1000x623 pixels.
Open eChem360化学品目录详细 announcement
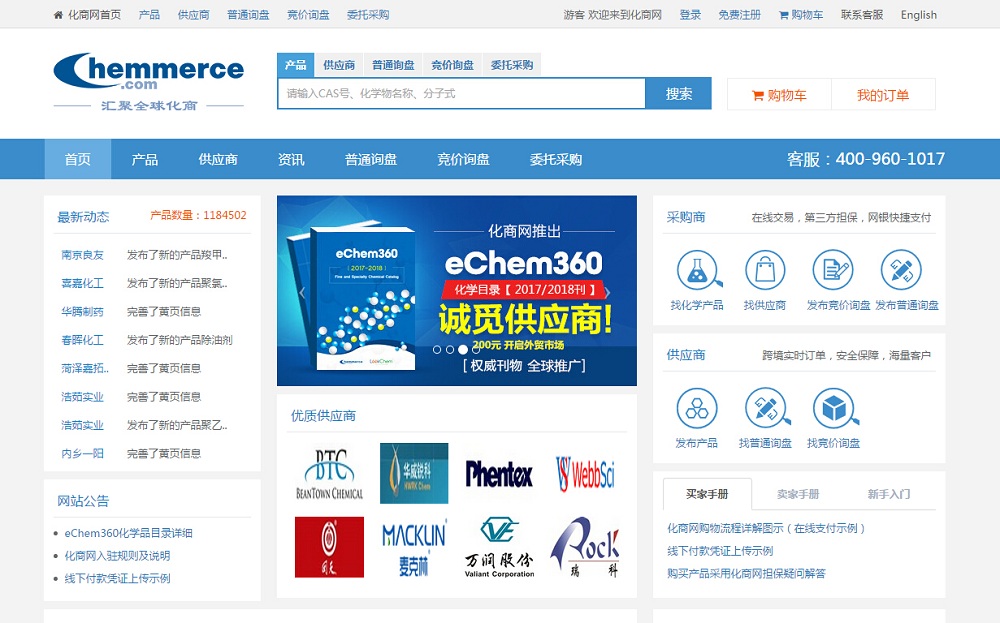128,533
